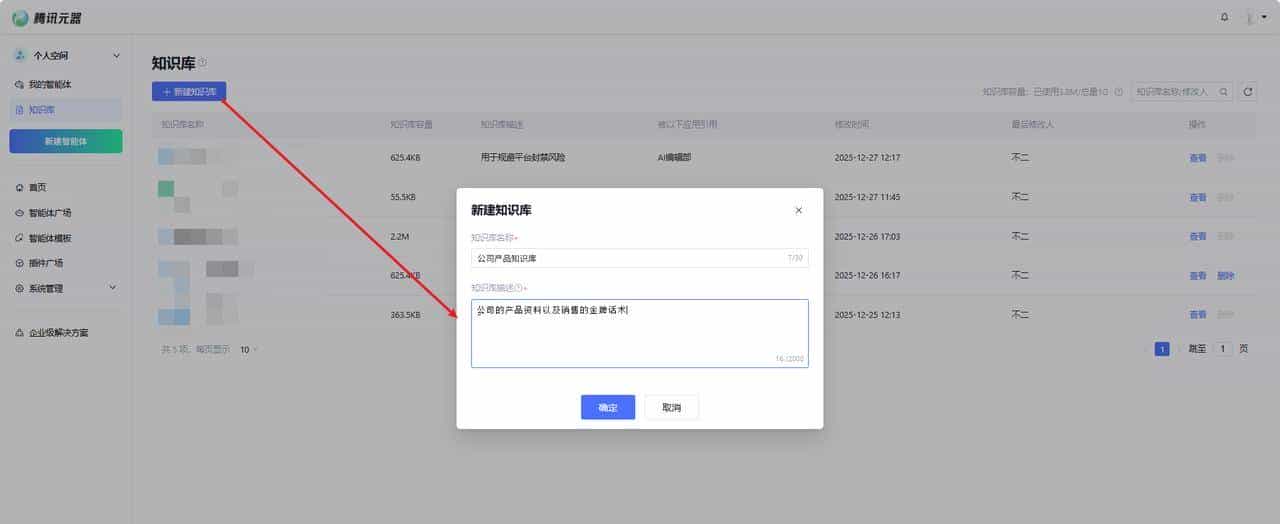Go to 首页 in sidebar
The height and width of the screenshot is (524, 1280).
(37, 188)
